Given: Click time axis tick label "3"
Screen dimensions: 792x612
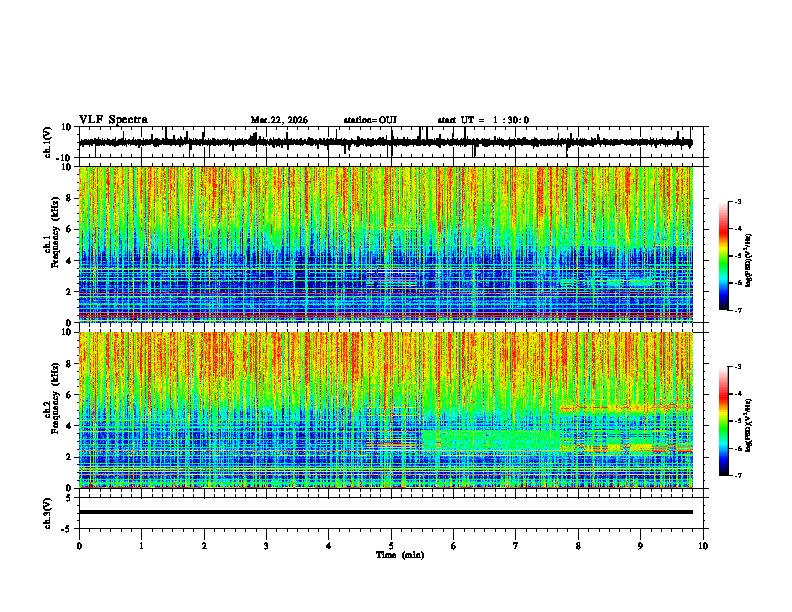Looking at the screenshot, I should pos(266,546).
